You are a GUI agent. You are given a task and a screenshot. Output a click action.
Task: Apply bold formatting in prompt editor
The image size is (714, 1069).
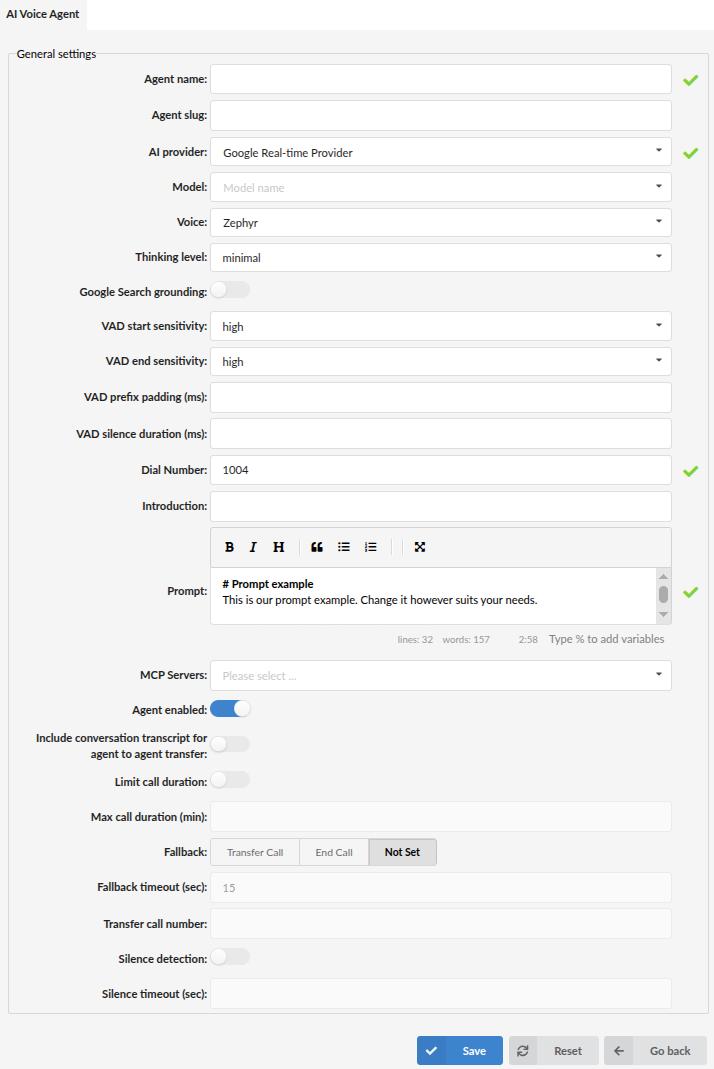(229, 547)
